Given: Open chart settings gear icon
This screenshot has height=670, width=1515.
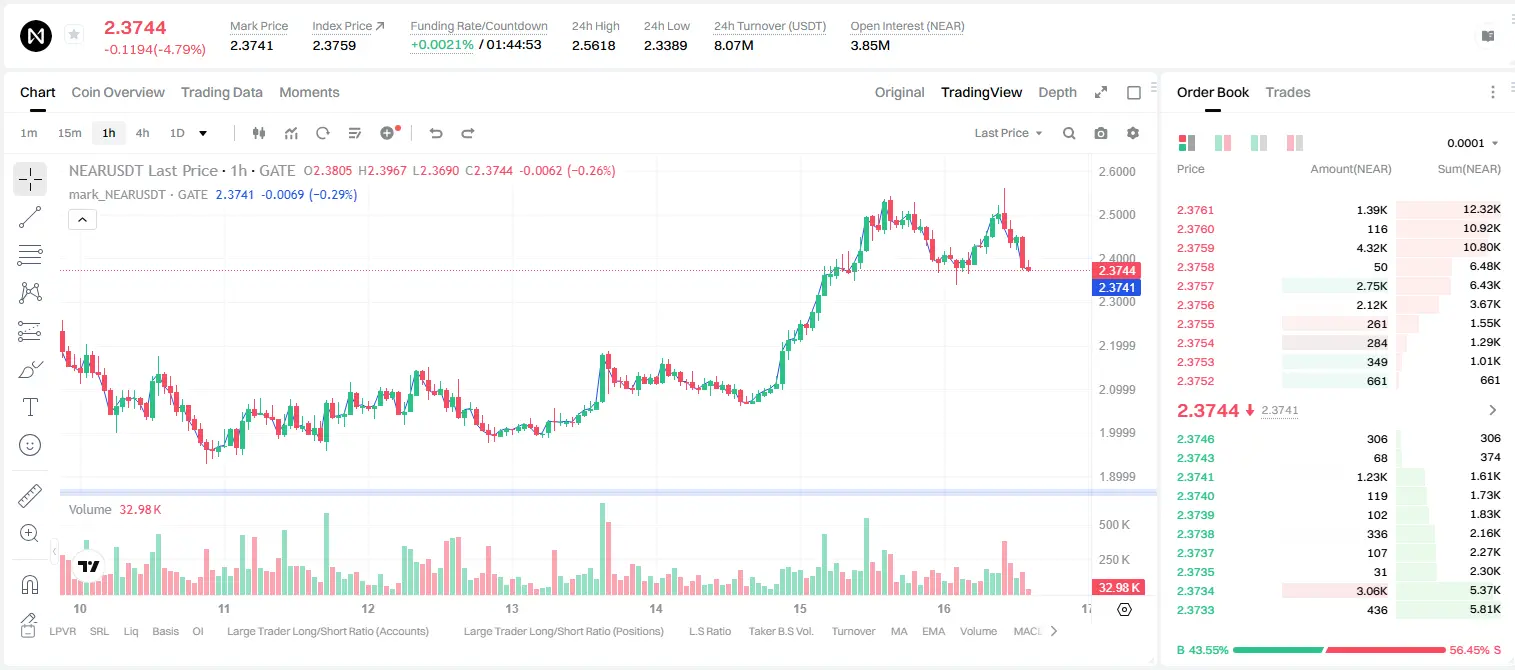Looking at the screenshot, I should click(1133, 133).
